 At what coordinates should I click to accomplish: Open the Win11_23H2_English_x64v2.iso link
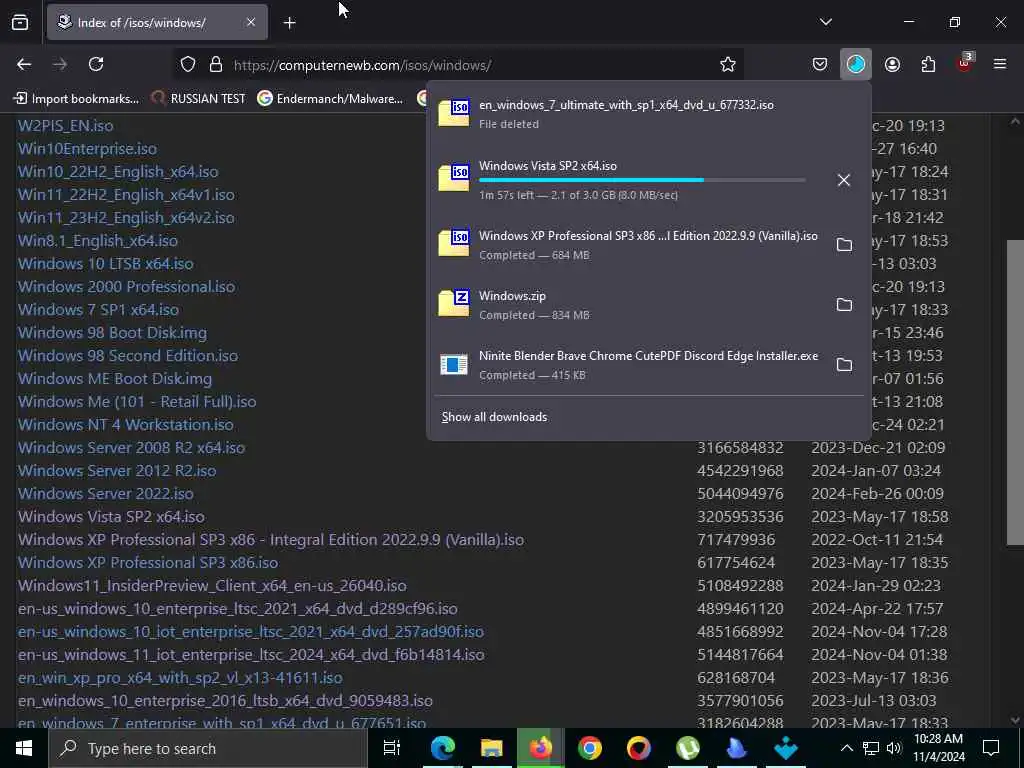pos(126,217)
